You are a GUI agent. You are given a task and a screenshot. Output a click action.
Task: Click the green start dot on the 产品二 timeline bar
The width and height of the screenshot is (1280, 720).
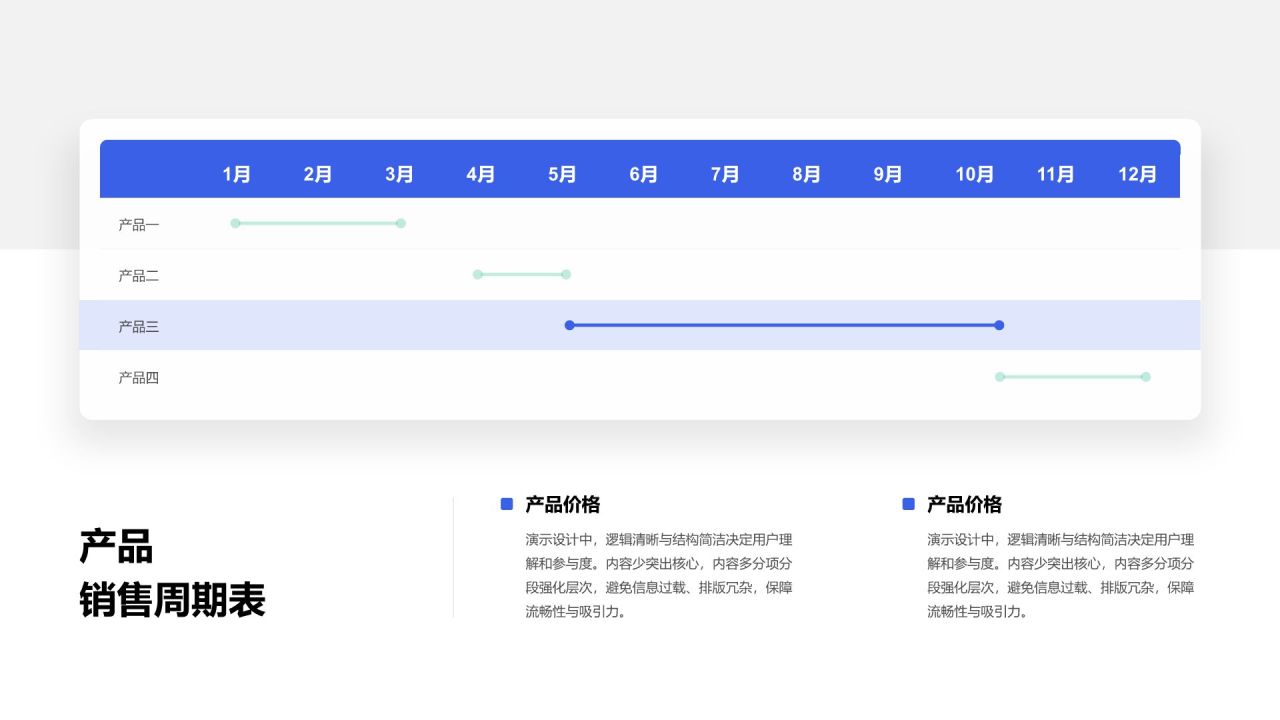(477, 274)
